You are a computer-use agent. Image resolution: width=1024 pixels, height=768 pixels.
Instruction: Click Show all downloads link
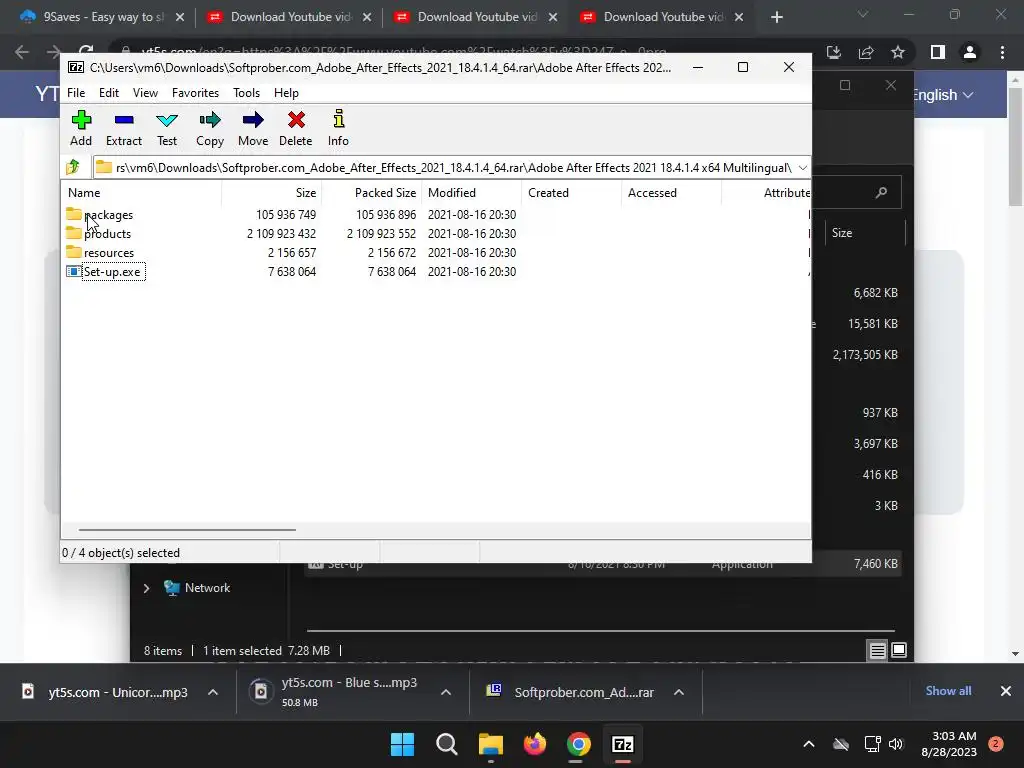coord(948,691)
